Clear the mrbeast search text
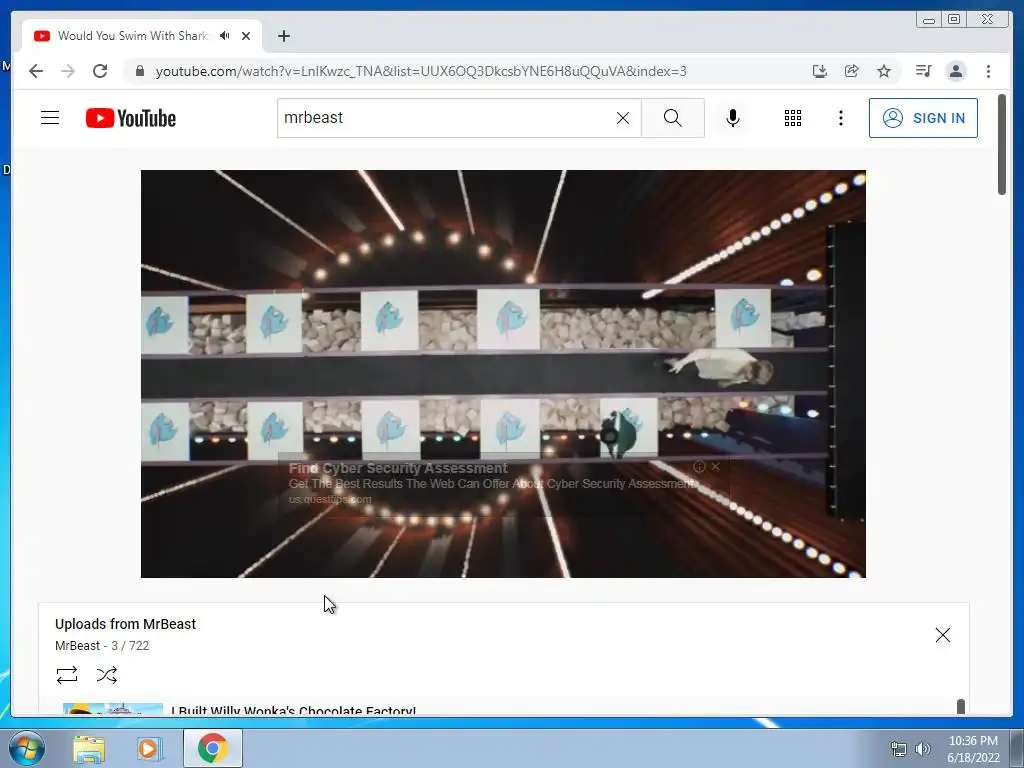1024x768 pixels. tap(623, 118)
